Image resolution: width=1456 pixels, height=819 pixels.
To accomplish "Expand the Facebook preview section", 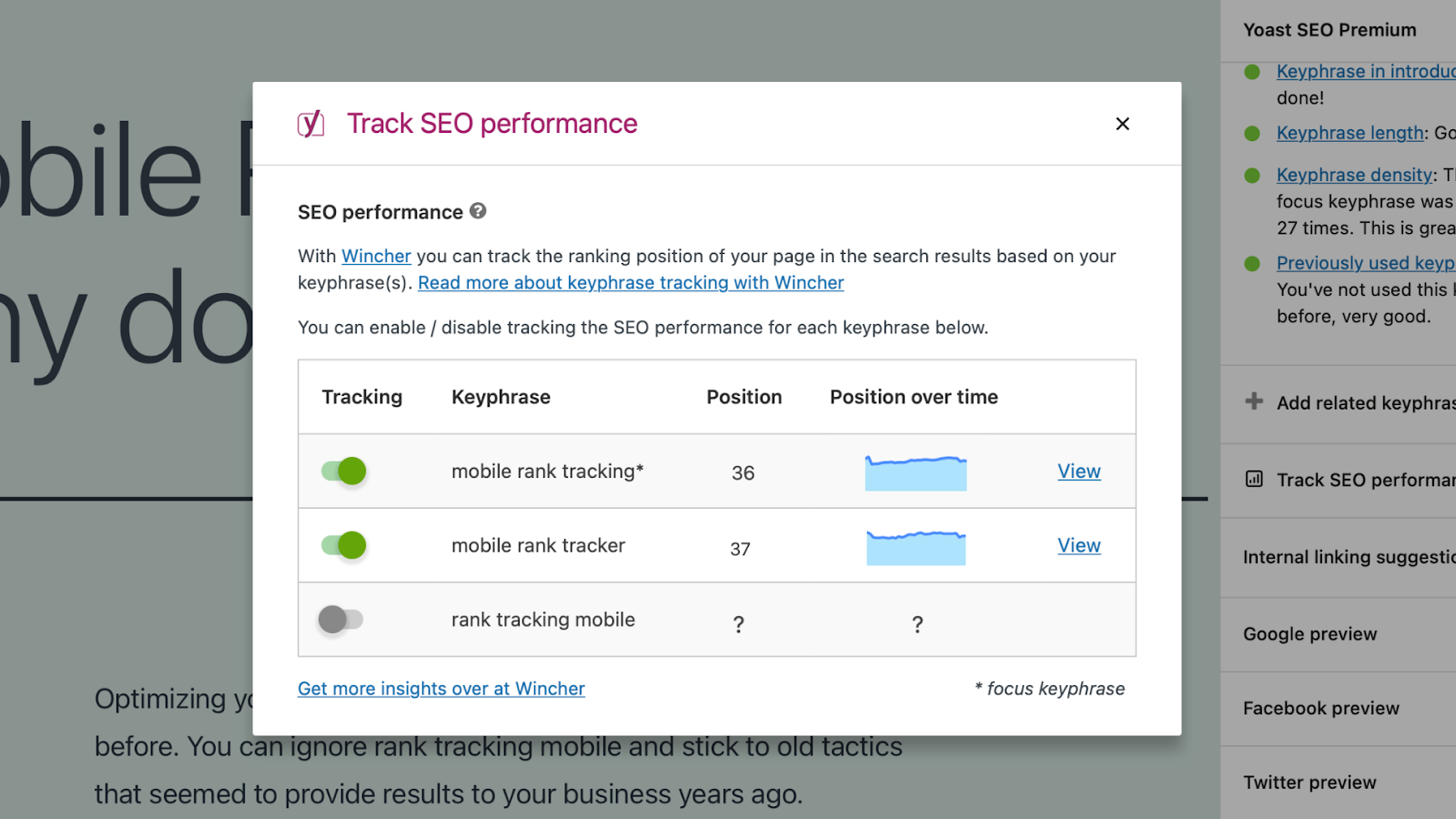I will pos(1321,708).
